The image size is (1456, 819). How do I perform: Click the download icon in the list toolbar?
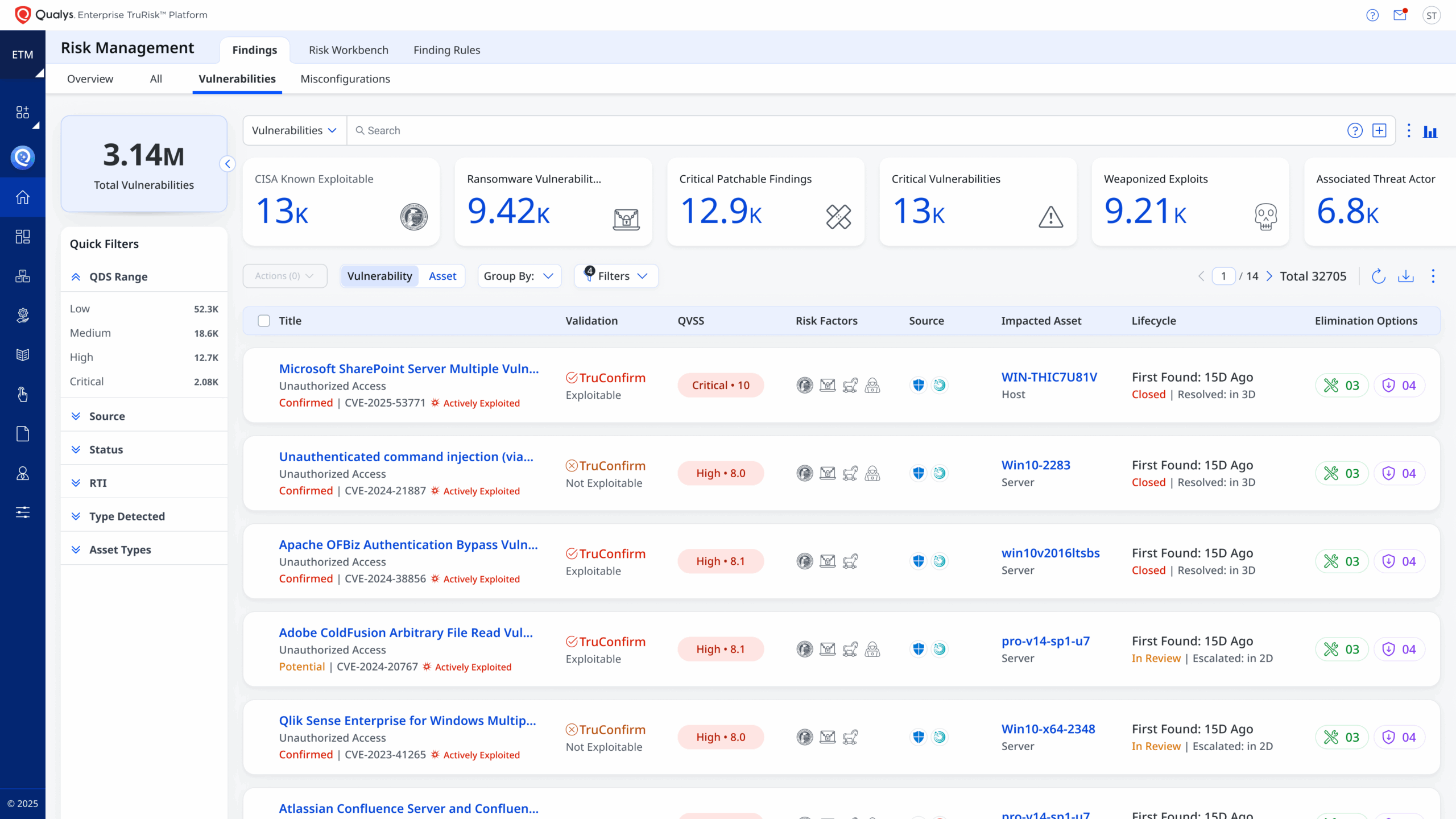[x=1406, y=276]
